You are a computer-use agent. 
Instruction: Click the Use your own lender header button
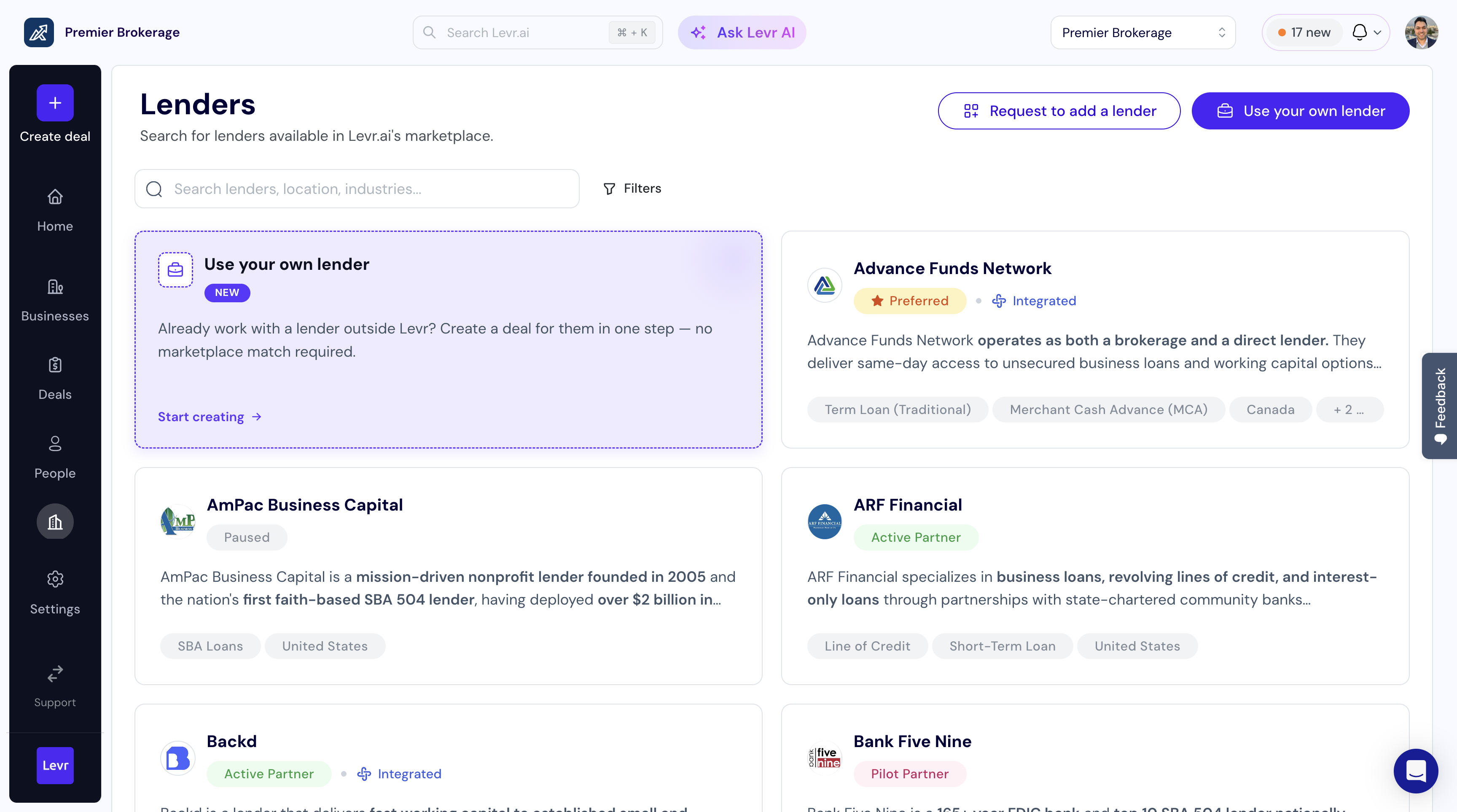[1300, 111]
